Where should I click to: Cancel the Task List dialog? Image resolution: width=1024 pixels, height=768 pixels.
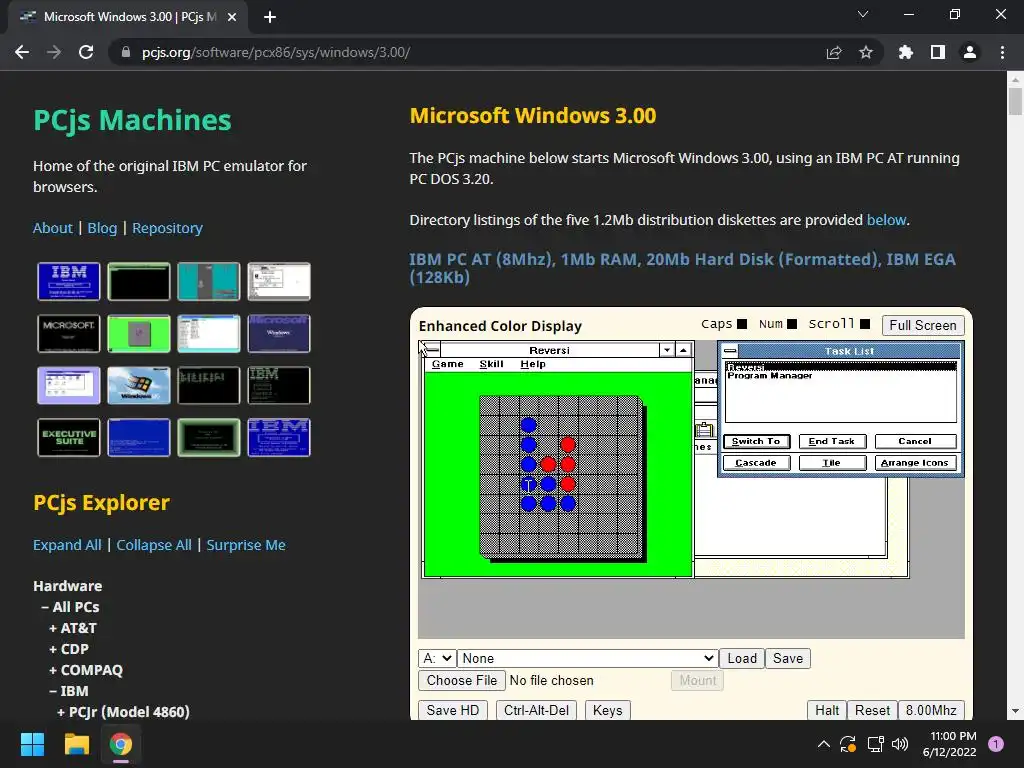click(x=915, y=441)
